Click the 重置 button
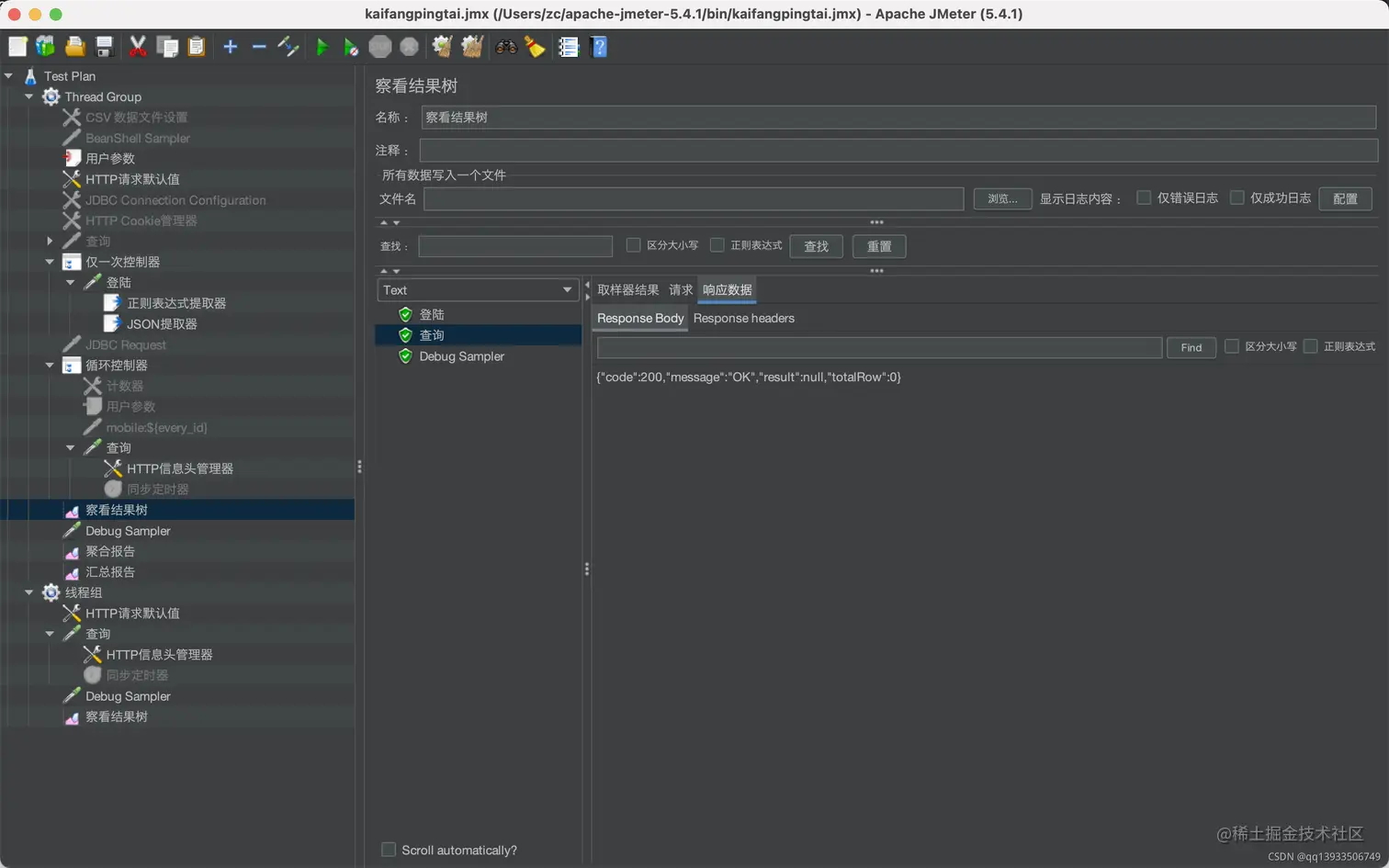This screenshot has width=1389, height=868. coord(879,246)
